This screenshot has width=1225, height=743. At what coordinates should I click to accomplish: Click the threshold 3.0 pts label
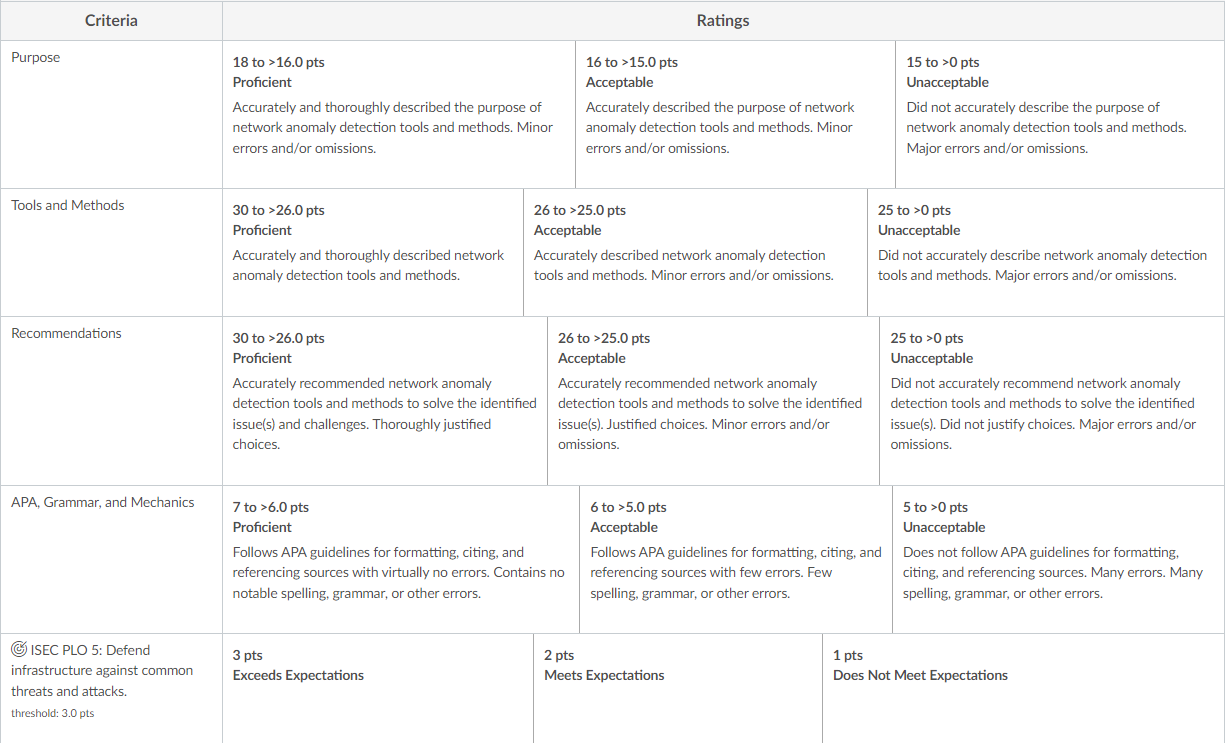tap(52, 713)
